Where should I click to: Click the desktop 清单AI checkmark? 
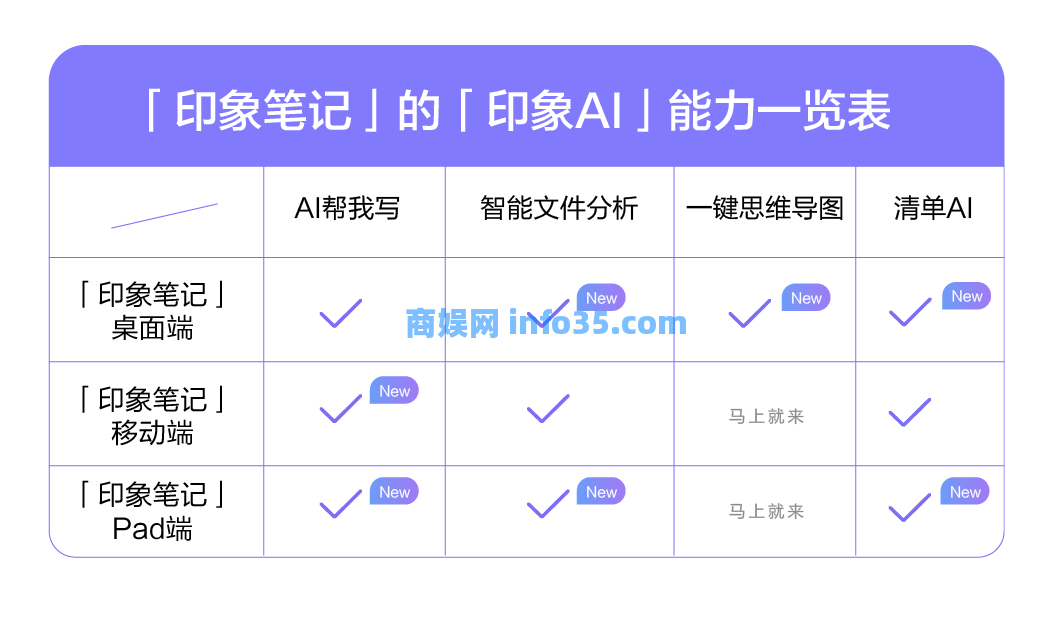click(909, 313)
